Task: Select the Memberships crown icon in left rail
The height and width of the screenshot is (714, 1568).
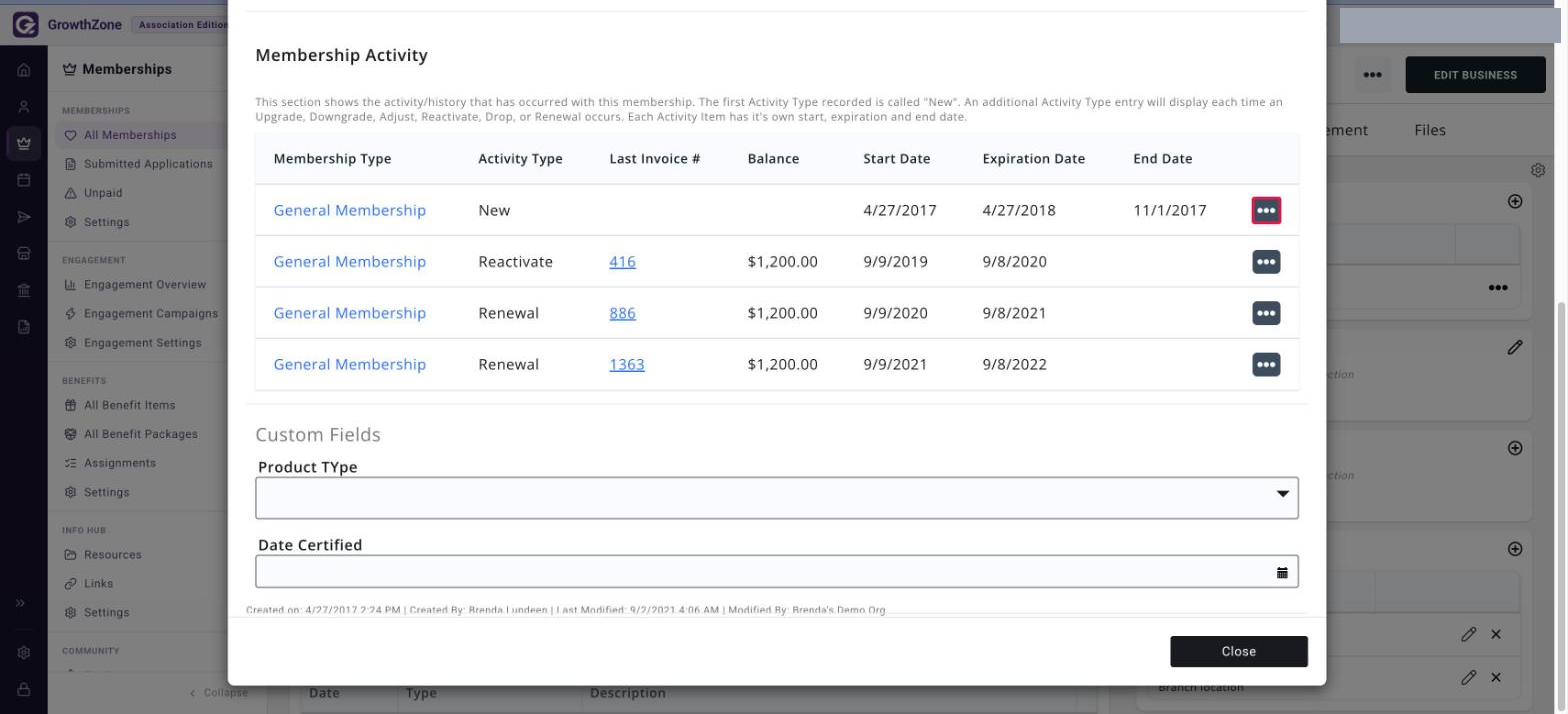Action: pos(24,144)
